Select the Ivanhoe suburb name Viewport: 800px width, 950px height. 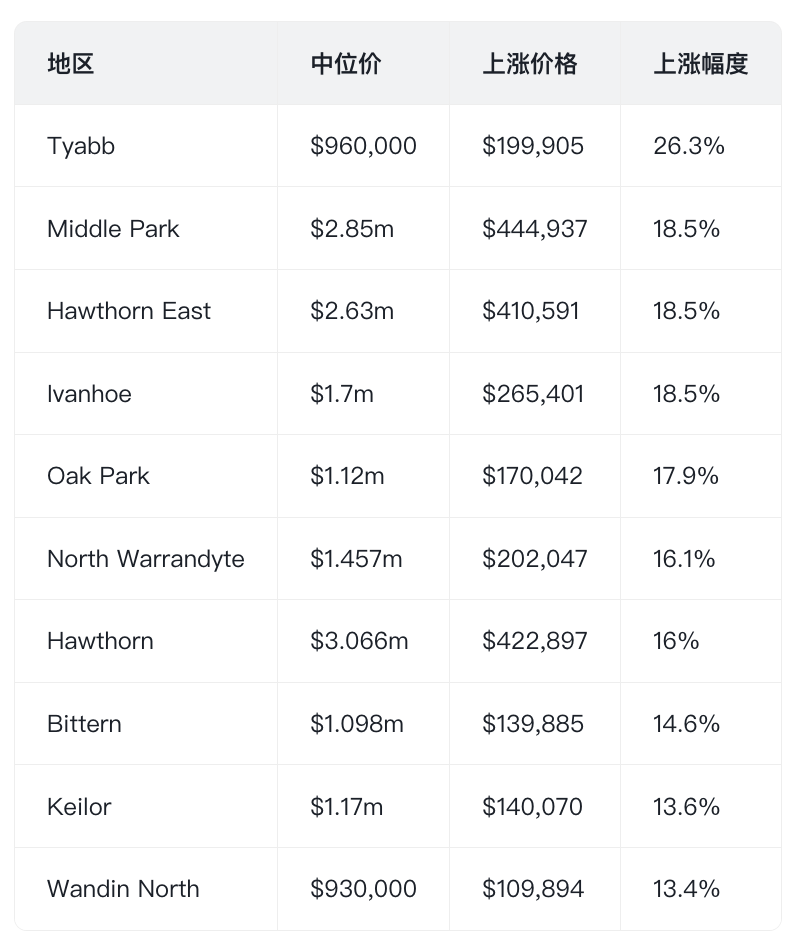pyautogui.click(x=89, y=394)
